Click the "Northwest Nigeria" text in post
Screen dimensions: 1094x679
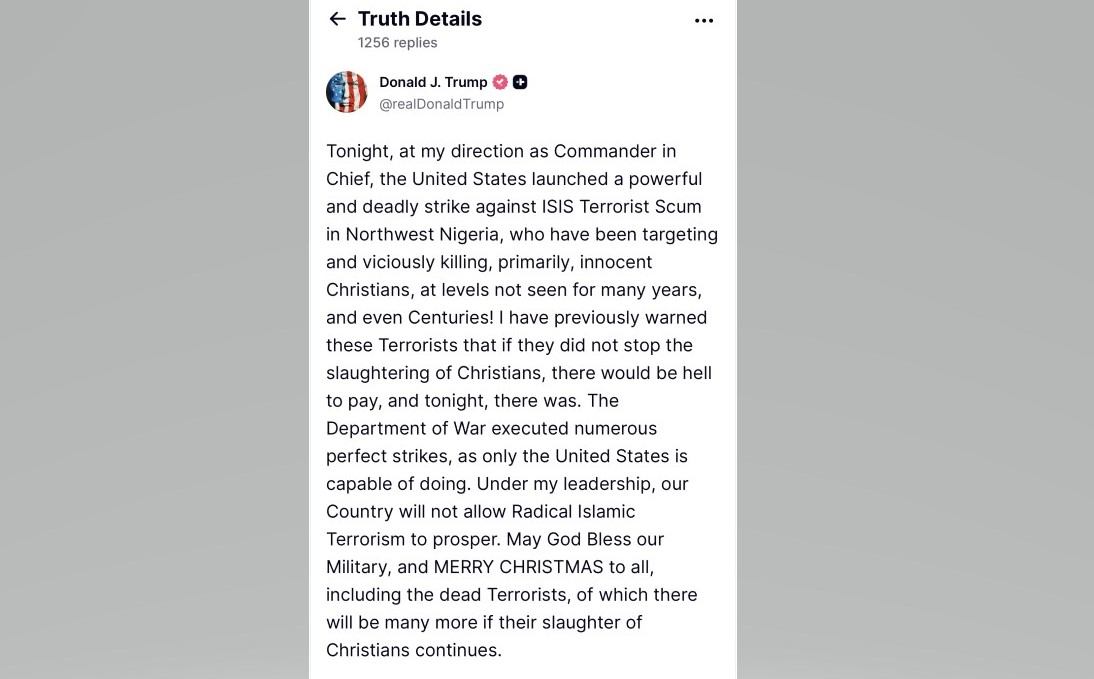tap(418, 235)
